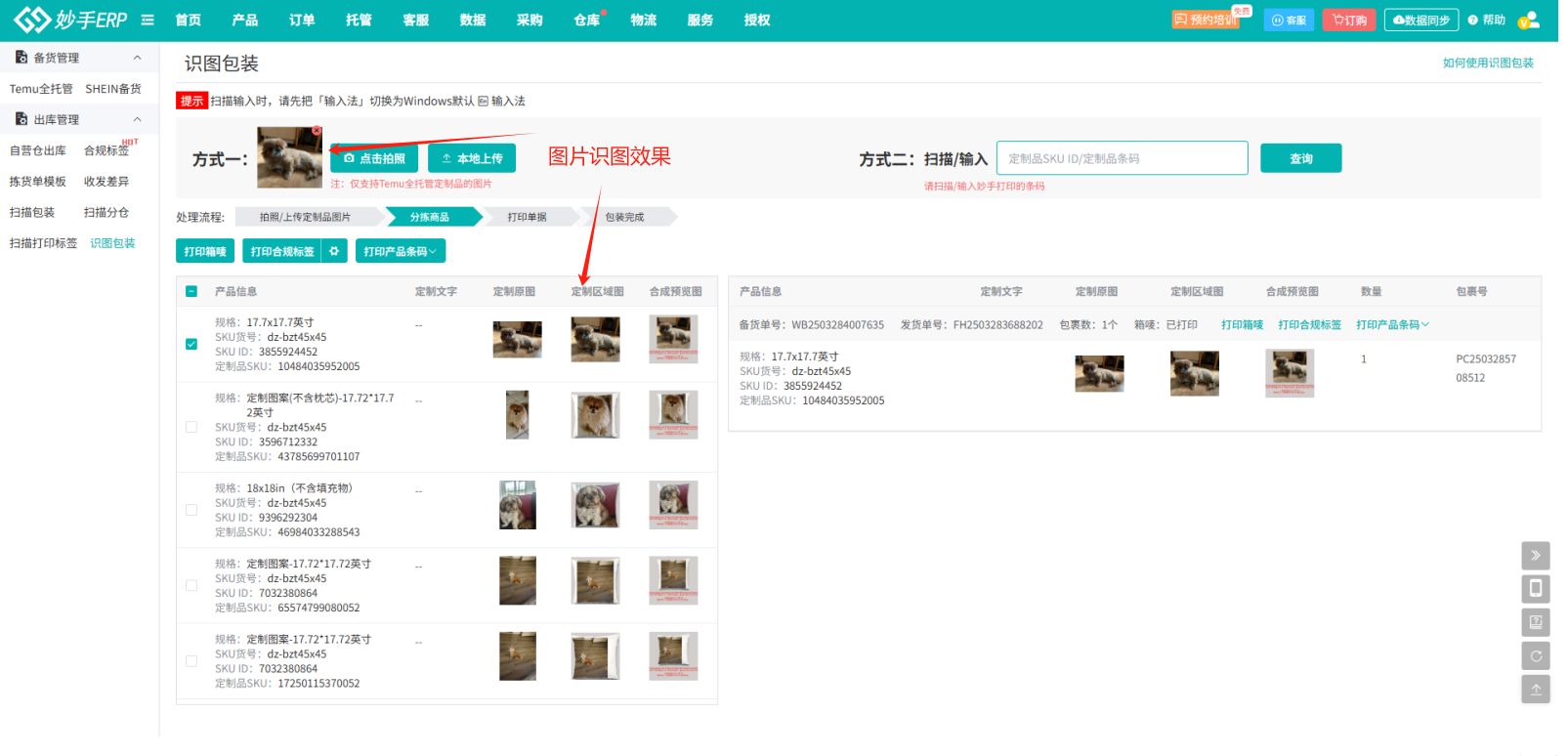Click 打印箱唛 button in left toolbar

205,251
